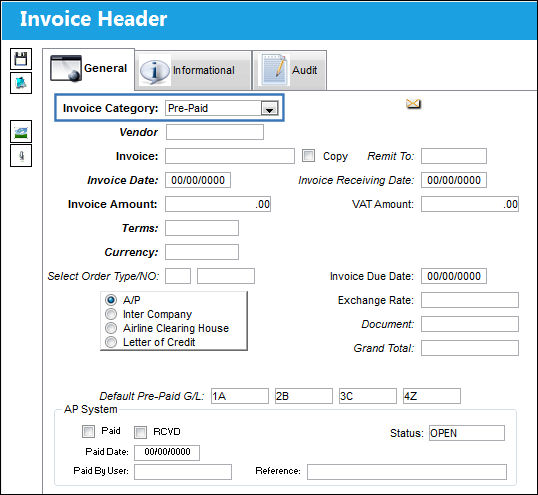Click the Invoice number field
Viewport: 538px width, 495px height.
click(230, 156)
